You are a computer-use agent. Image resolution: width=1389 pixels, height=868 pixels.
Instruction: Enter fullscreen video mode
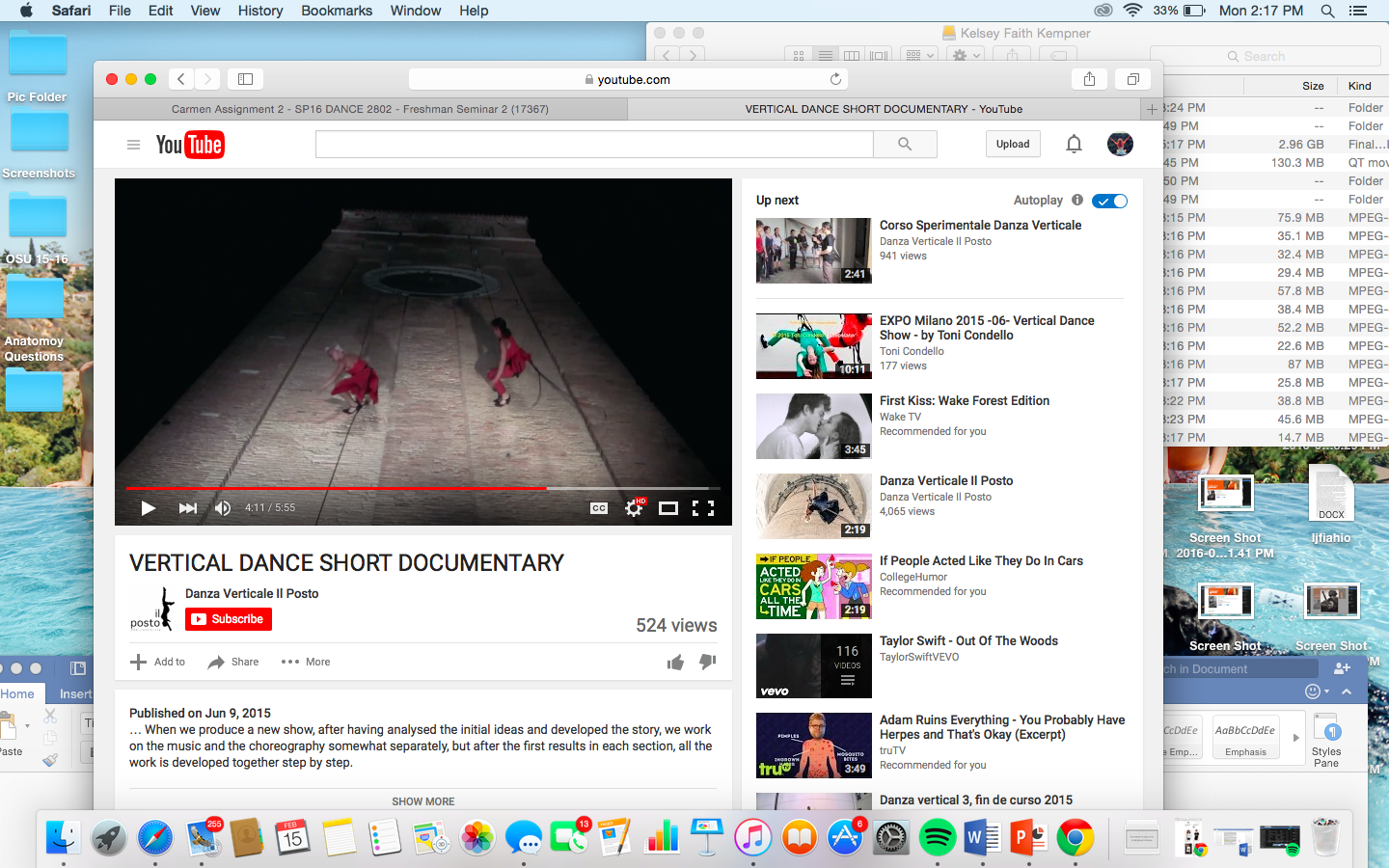point(703,508)
